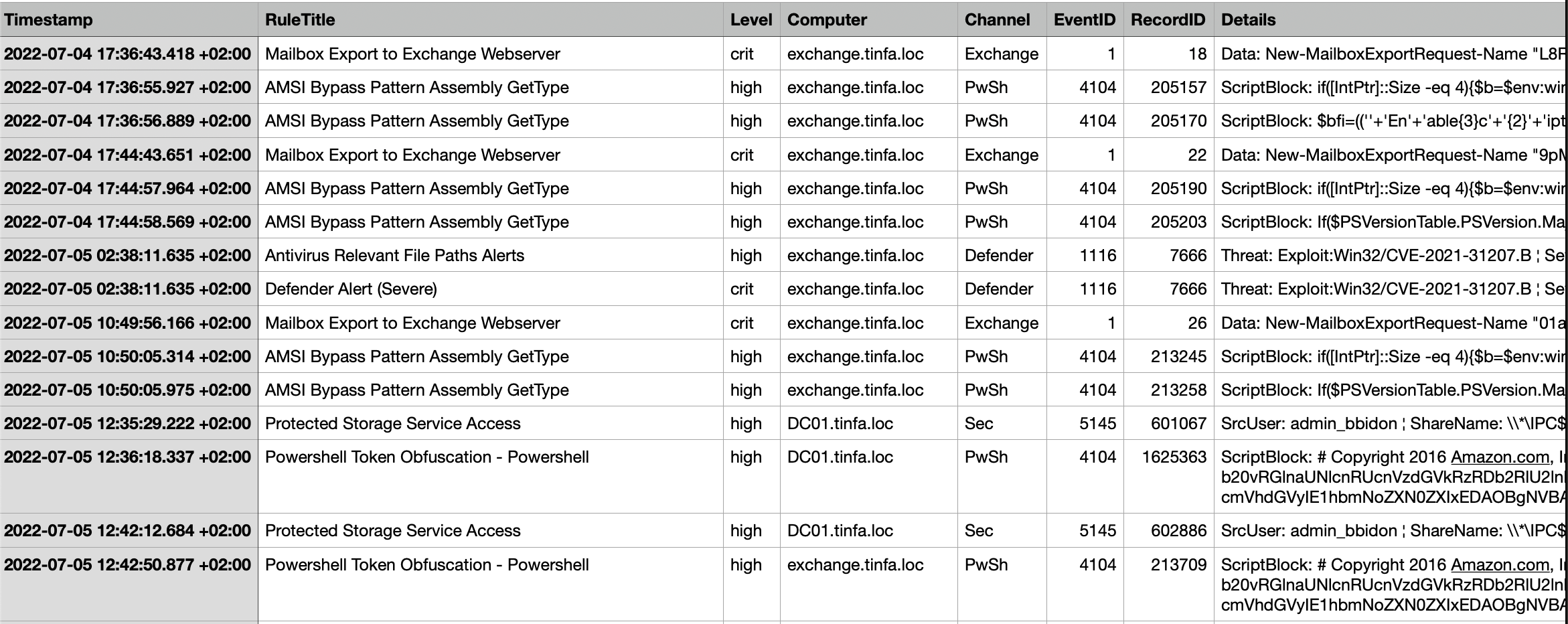The width and height of the screenshot is (1568, 624).
Task: Click timestamp 2022-07-04 17:36:43.418 cell
Action: click(128, 54)
